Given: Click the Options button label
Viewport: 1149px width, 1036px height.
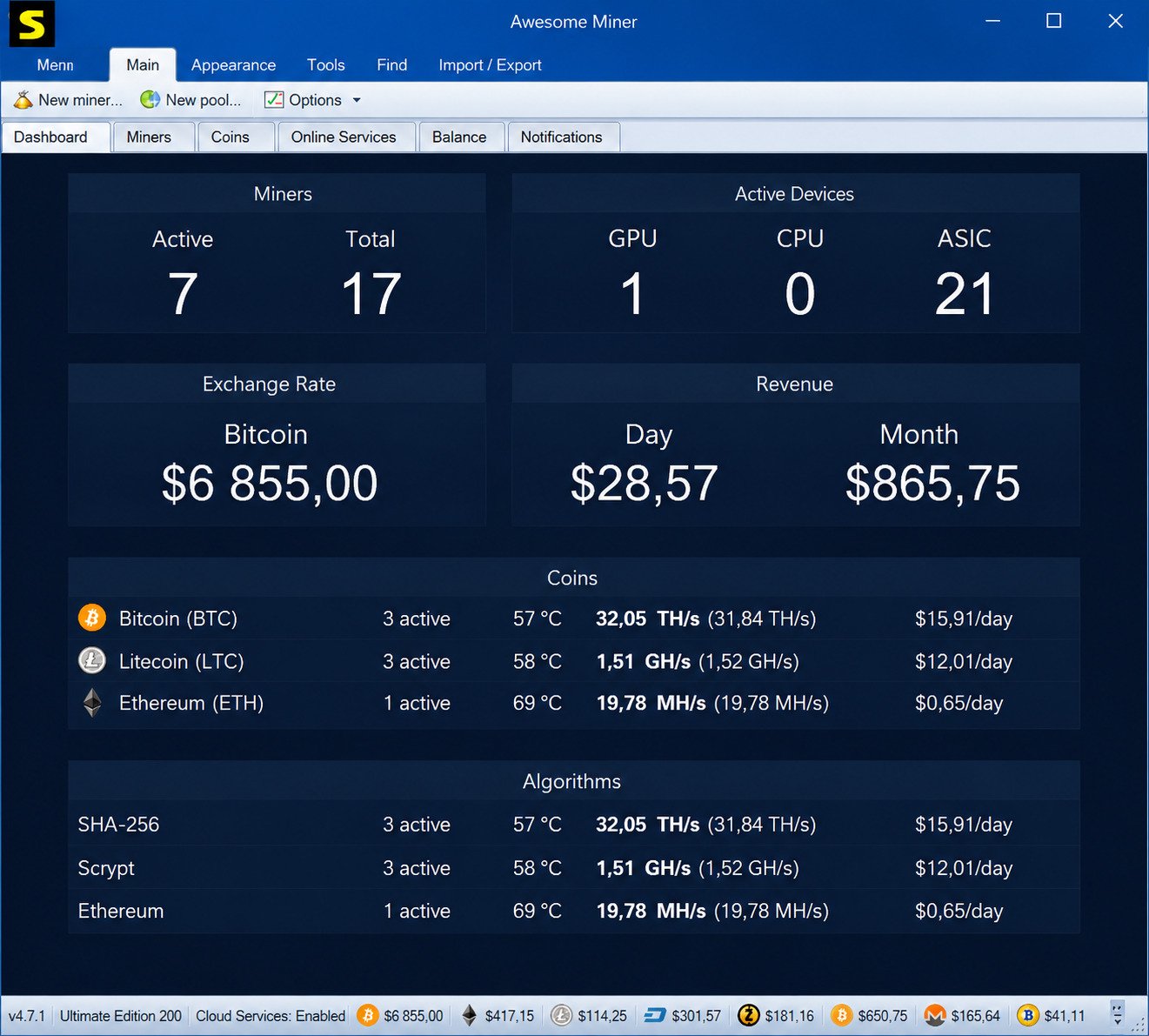Looking at the screenshot, I should click(315, 100).
